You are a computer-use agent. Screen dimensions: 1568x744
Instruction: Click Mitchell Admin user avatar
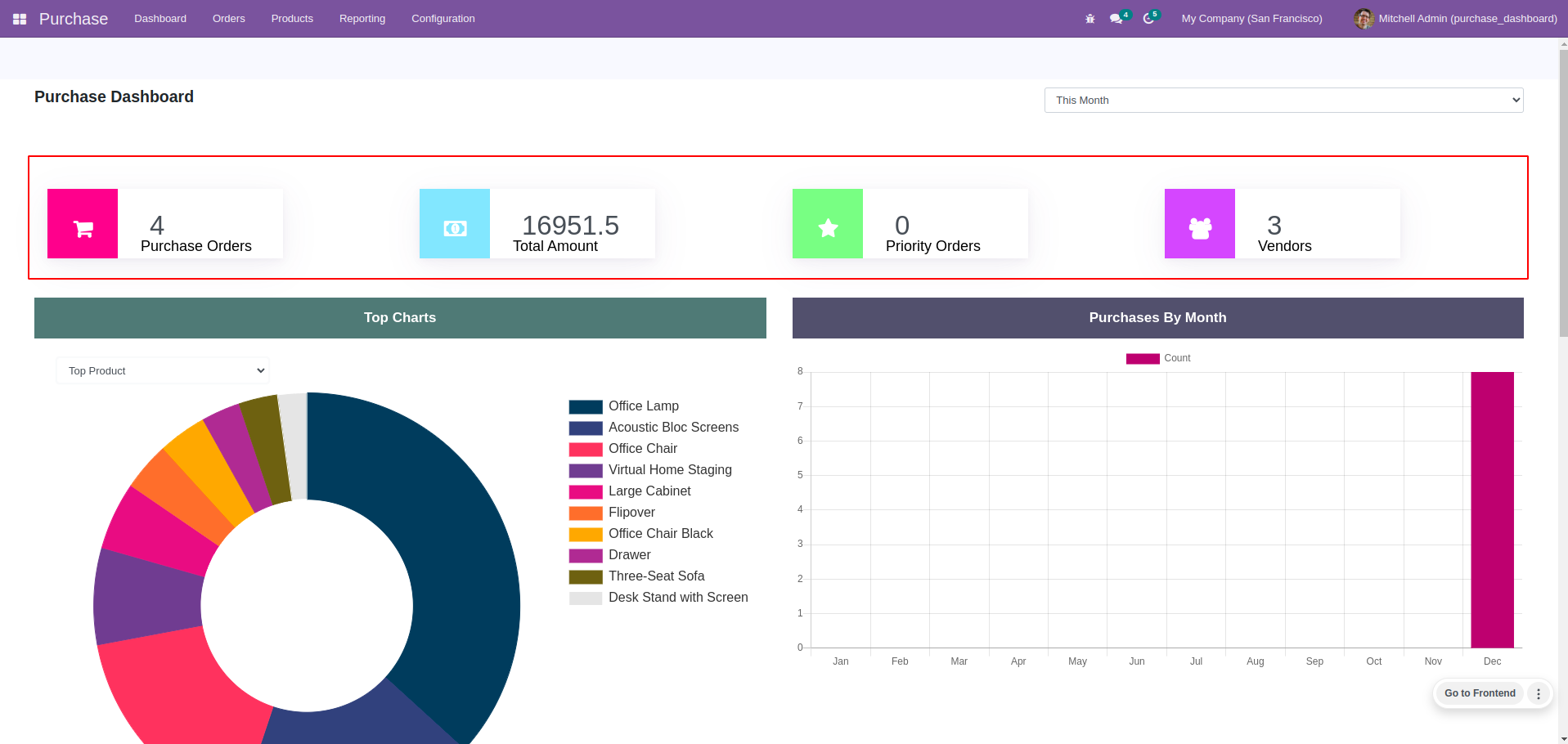point(1363,19)
